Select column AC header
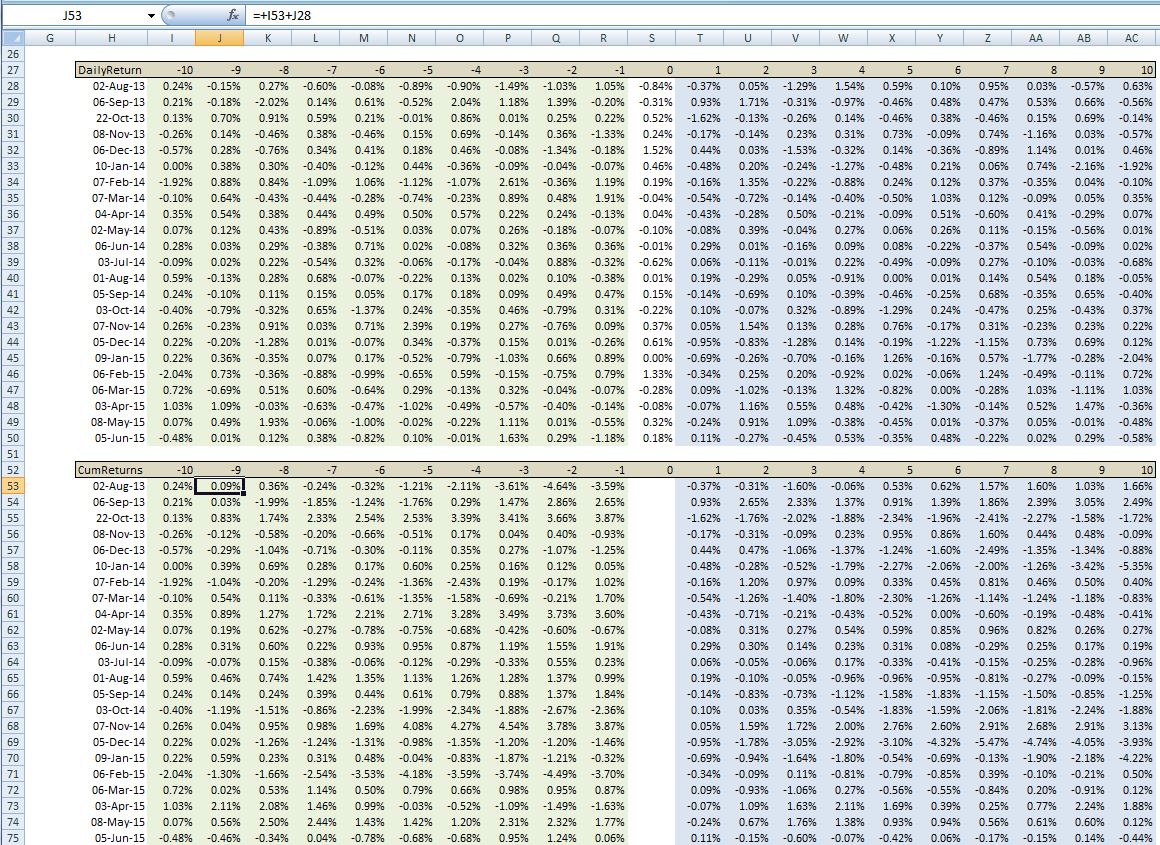 coord(1131,37)
